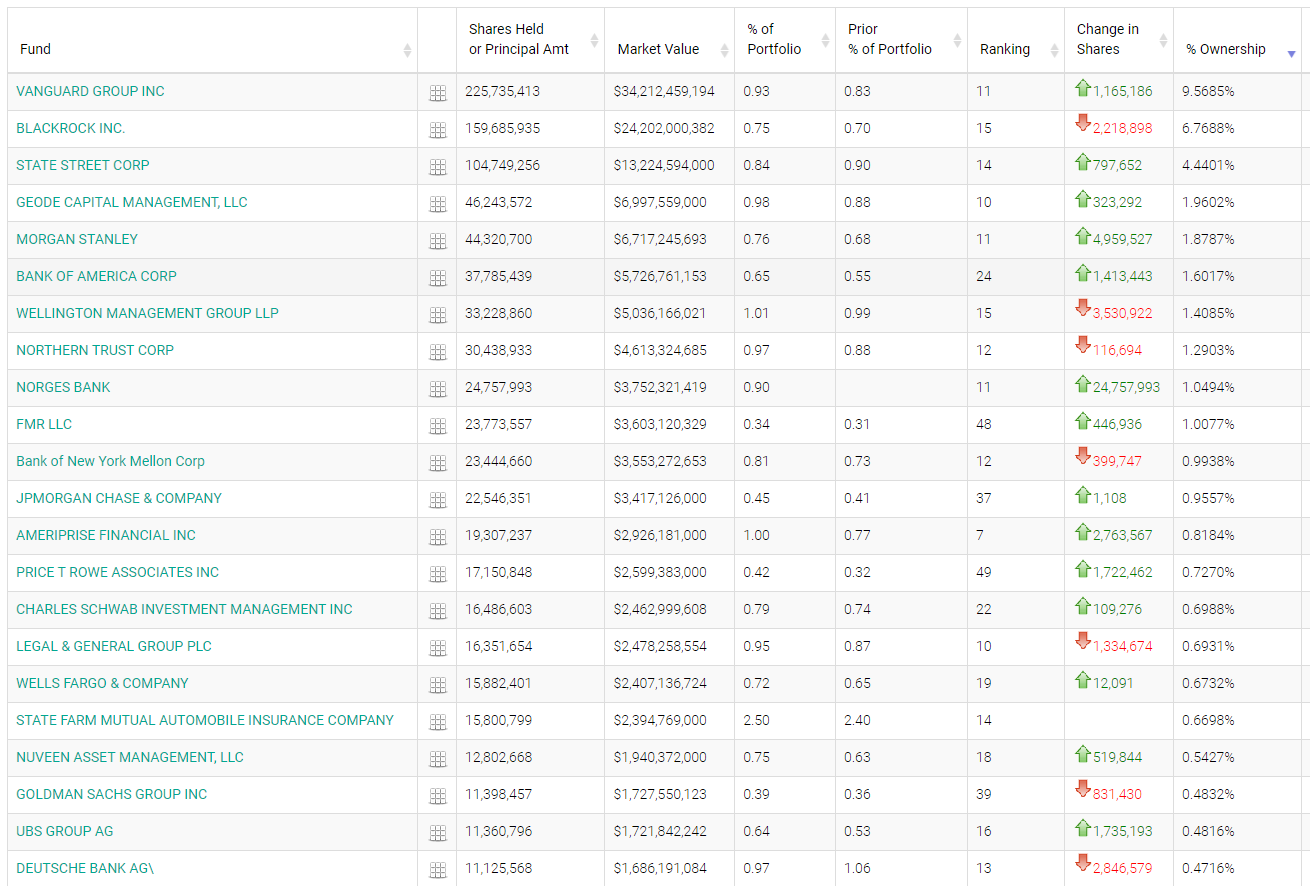1310x886 pixels.
Task: Open BANK OF AMERICA CORP link
Action: (x=96, y=276)
